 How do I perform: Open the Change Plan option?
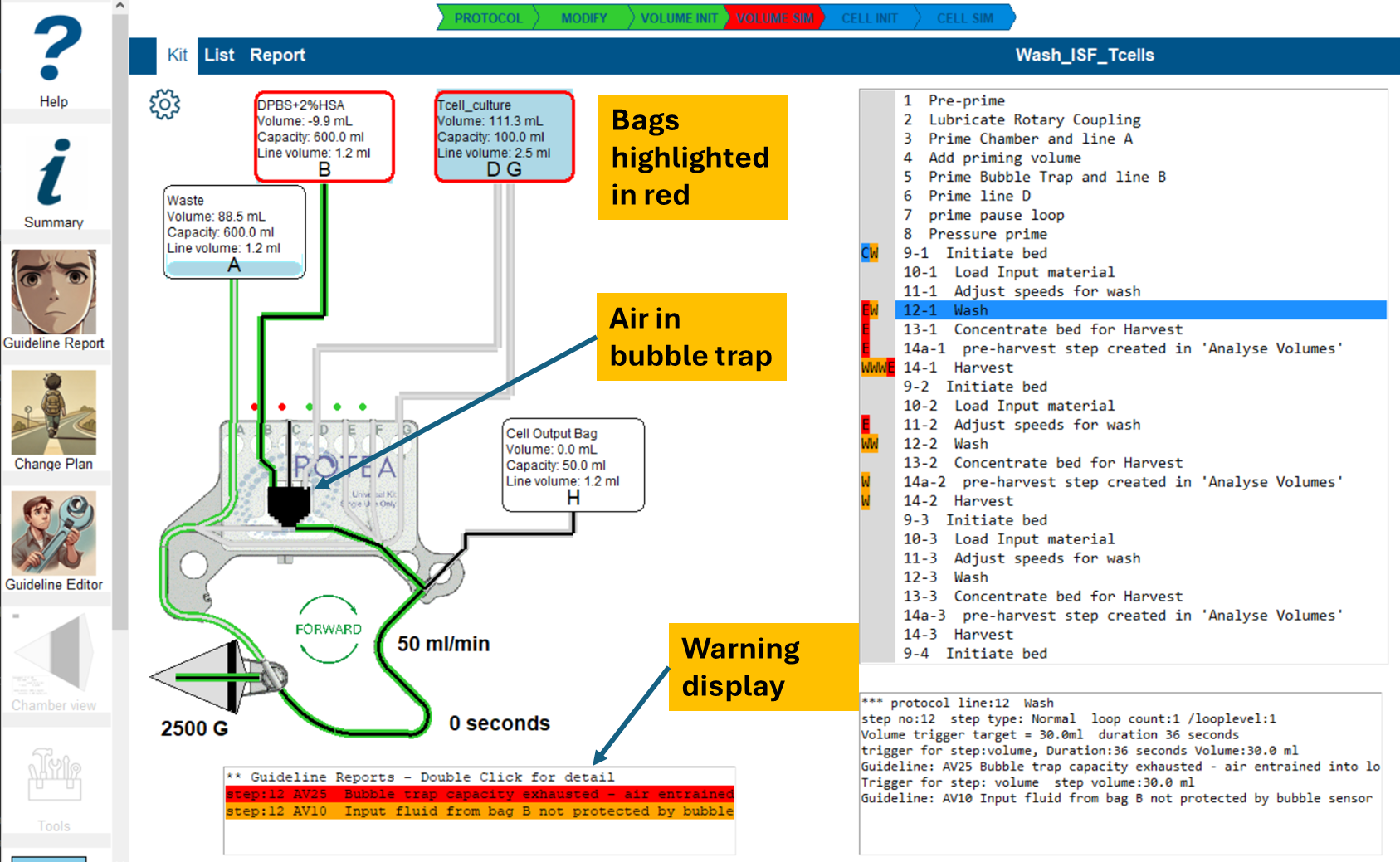pos(54,413)
